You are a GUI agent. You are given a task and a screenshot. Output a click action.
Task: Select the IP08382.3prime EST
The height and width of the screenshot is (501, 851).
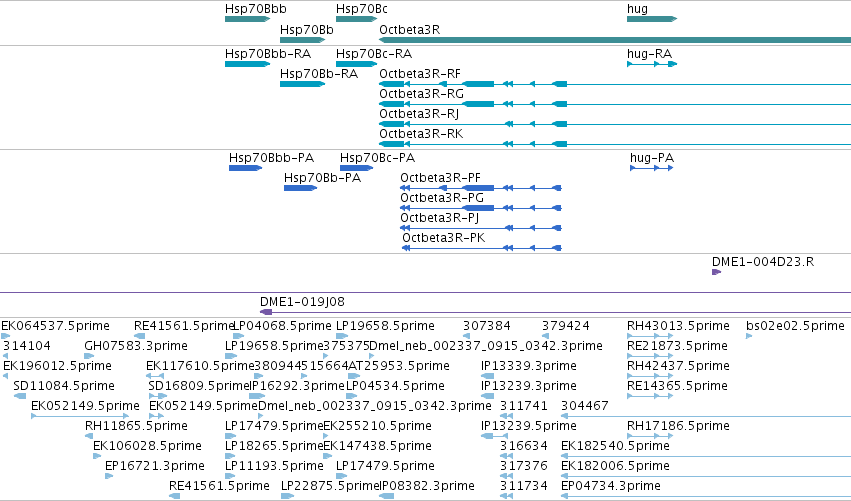386,497
